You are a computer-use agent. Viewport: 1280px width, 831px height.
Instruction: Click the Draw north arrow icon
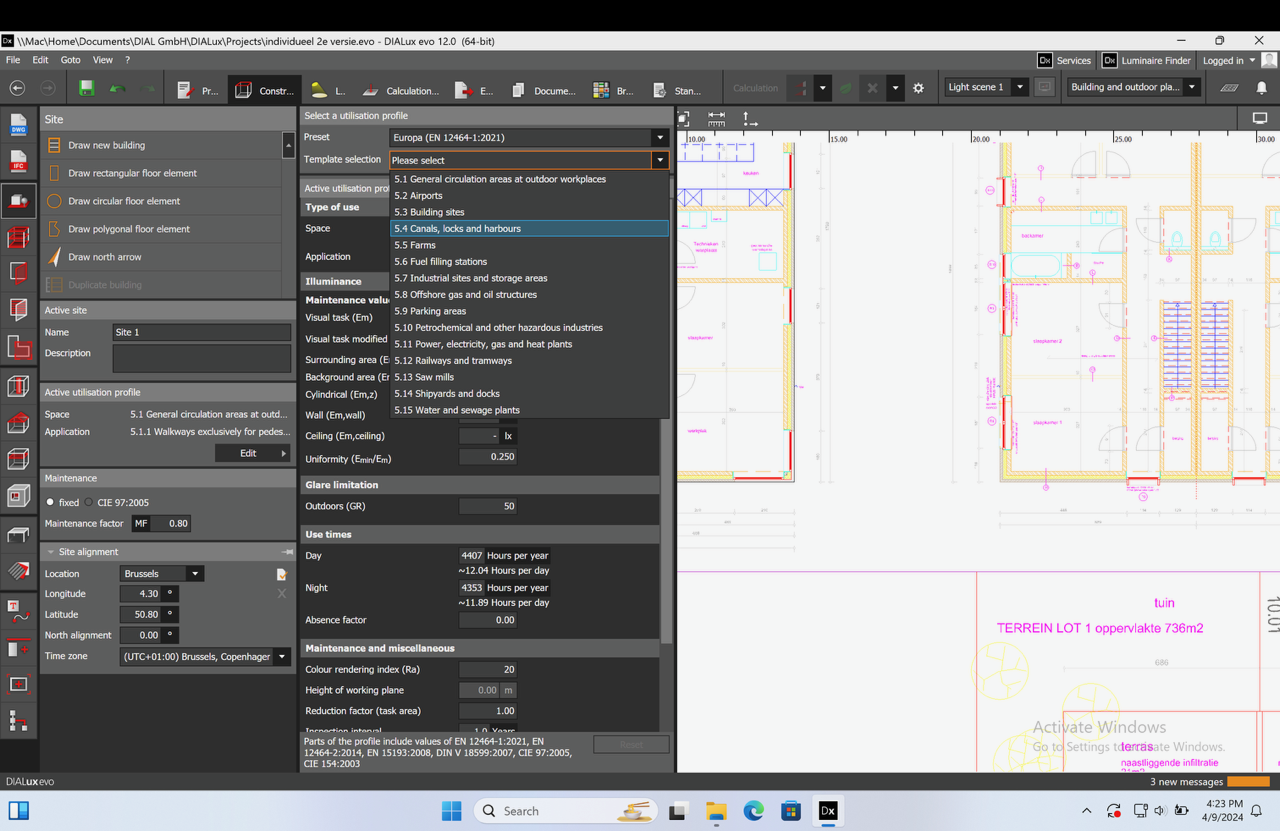point(55,257)
